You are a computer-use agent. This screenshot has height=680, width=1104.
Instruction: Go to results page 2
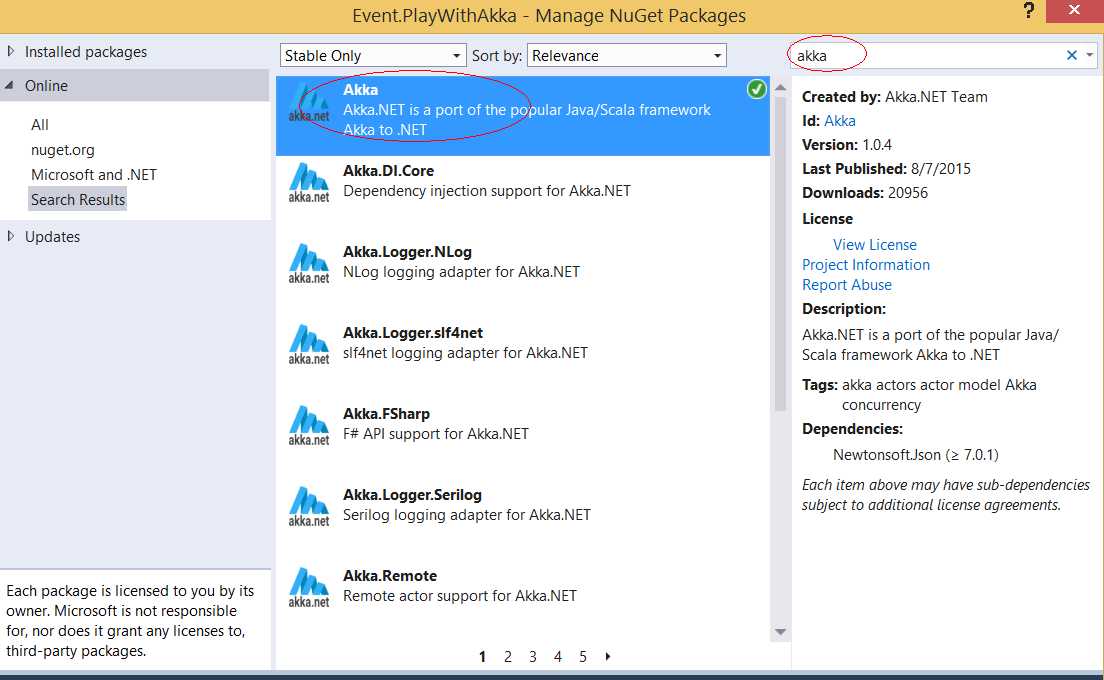click(508, 657)
